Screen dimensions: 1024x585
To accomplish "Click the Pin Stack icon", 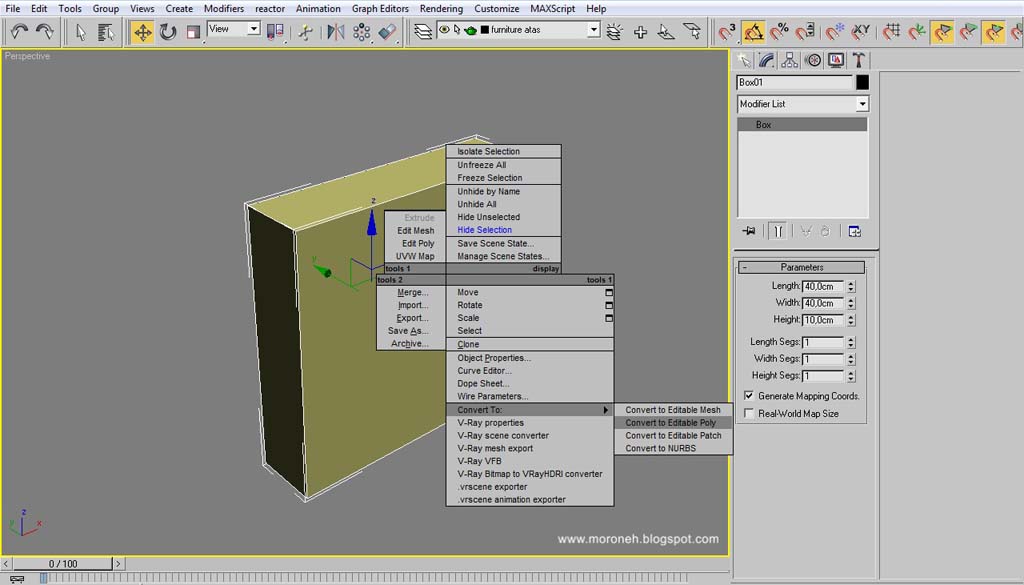I will click(x=749, y=231).
